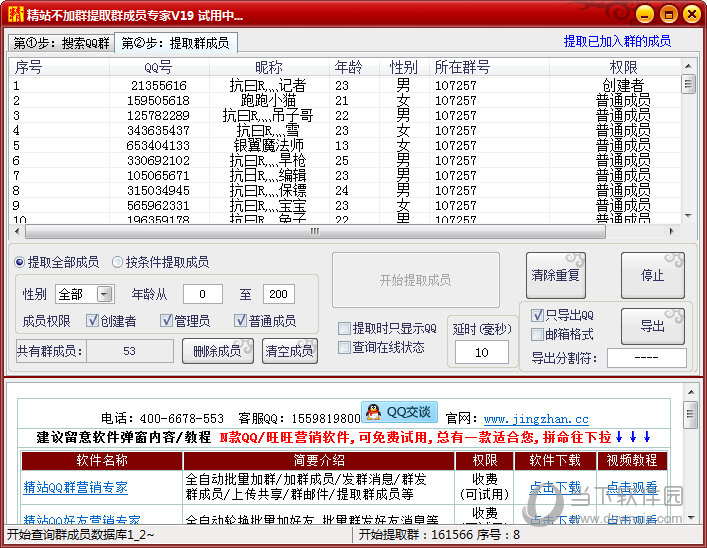Click status bar text 开始提取群：161566
Image resolution: width=707 pixels, height=548 pixels.
tap(416, 534)
